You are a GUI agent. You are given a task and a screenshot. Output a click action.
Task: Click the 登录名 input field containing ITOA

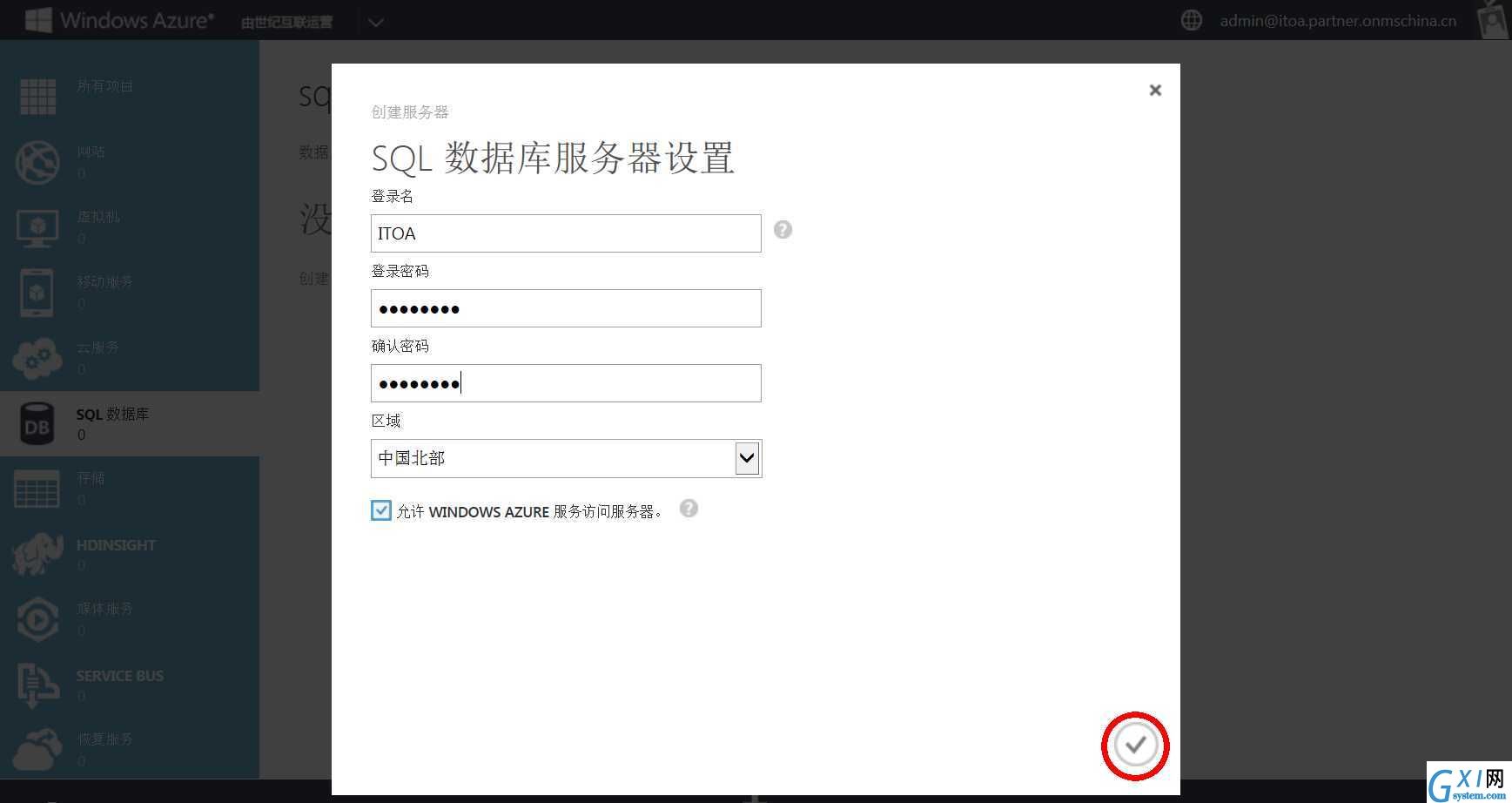point(566,233)
